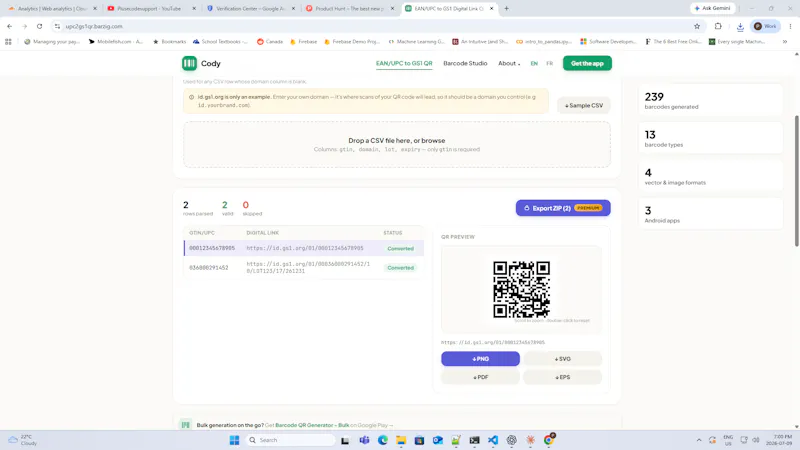Click the taskbar Search box

pos(289,440)
